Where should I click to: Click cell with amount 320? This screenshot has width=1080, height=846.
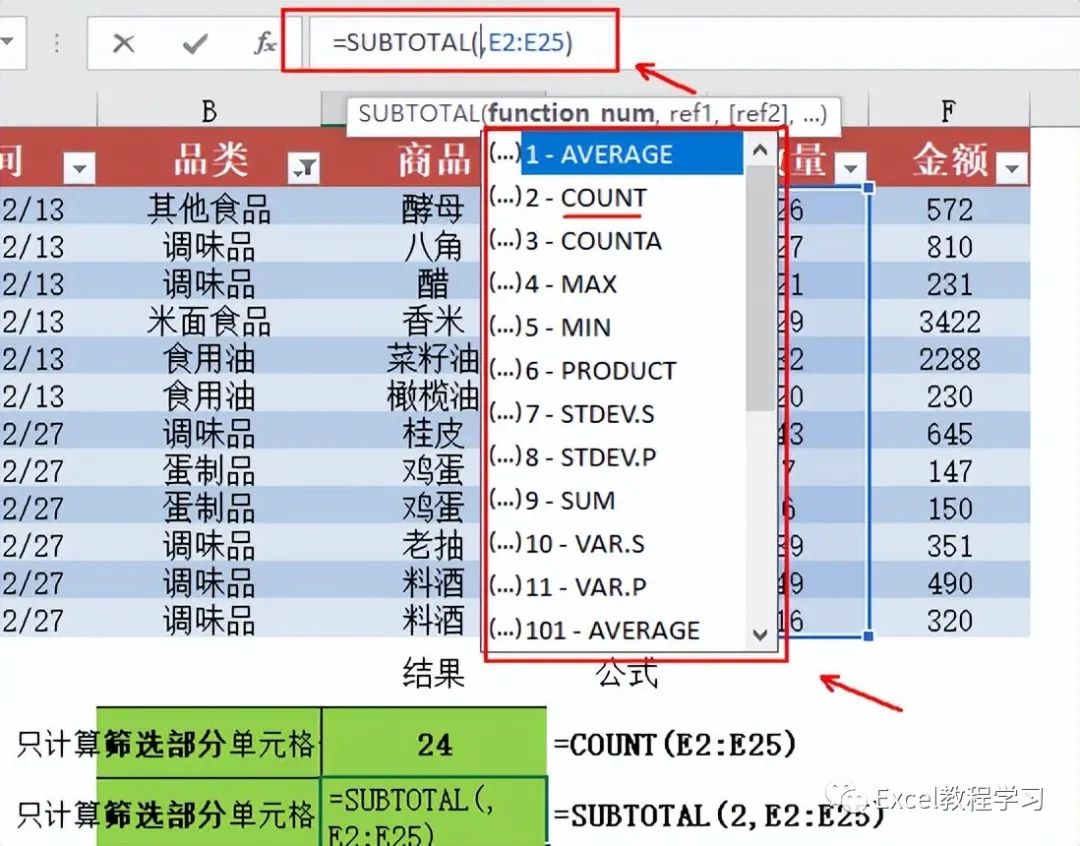click(x=950, y=619)
